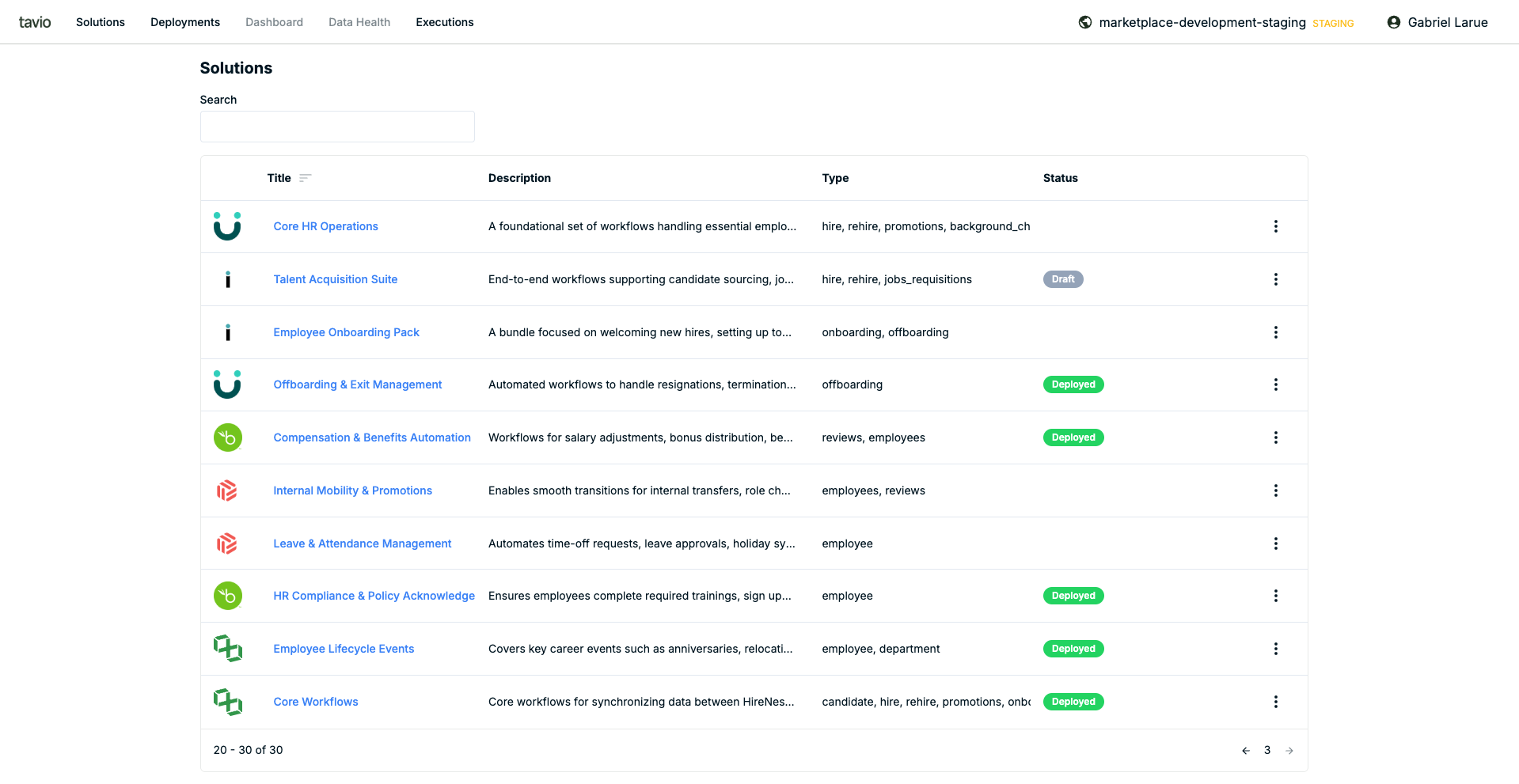
Task: Expand options for Leave & Attendance Management
Action: click(1275, 543)
